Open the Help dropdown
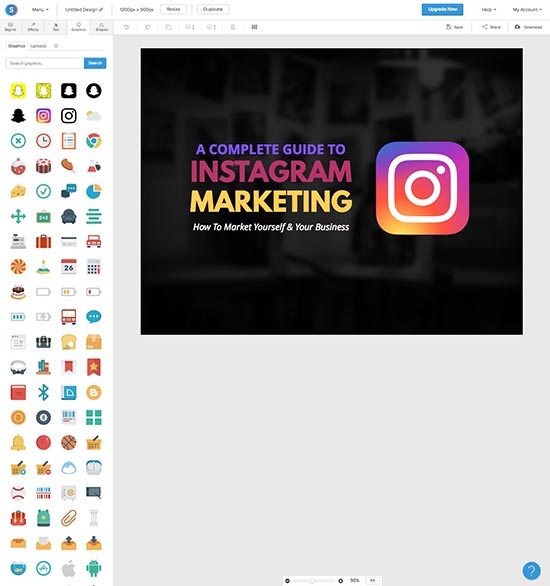Screen dimensions: 550x586 (x=489, y=9)
